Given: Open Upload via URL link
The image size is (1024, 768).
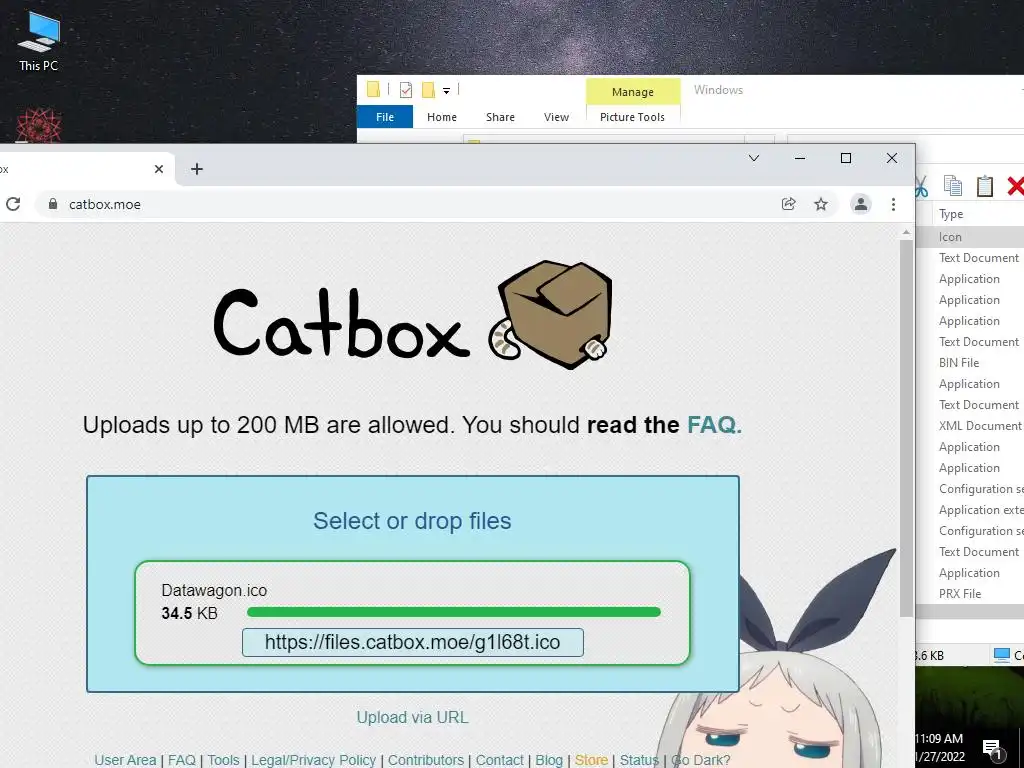Looking at the screenshot, I should (412, 717).
